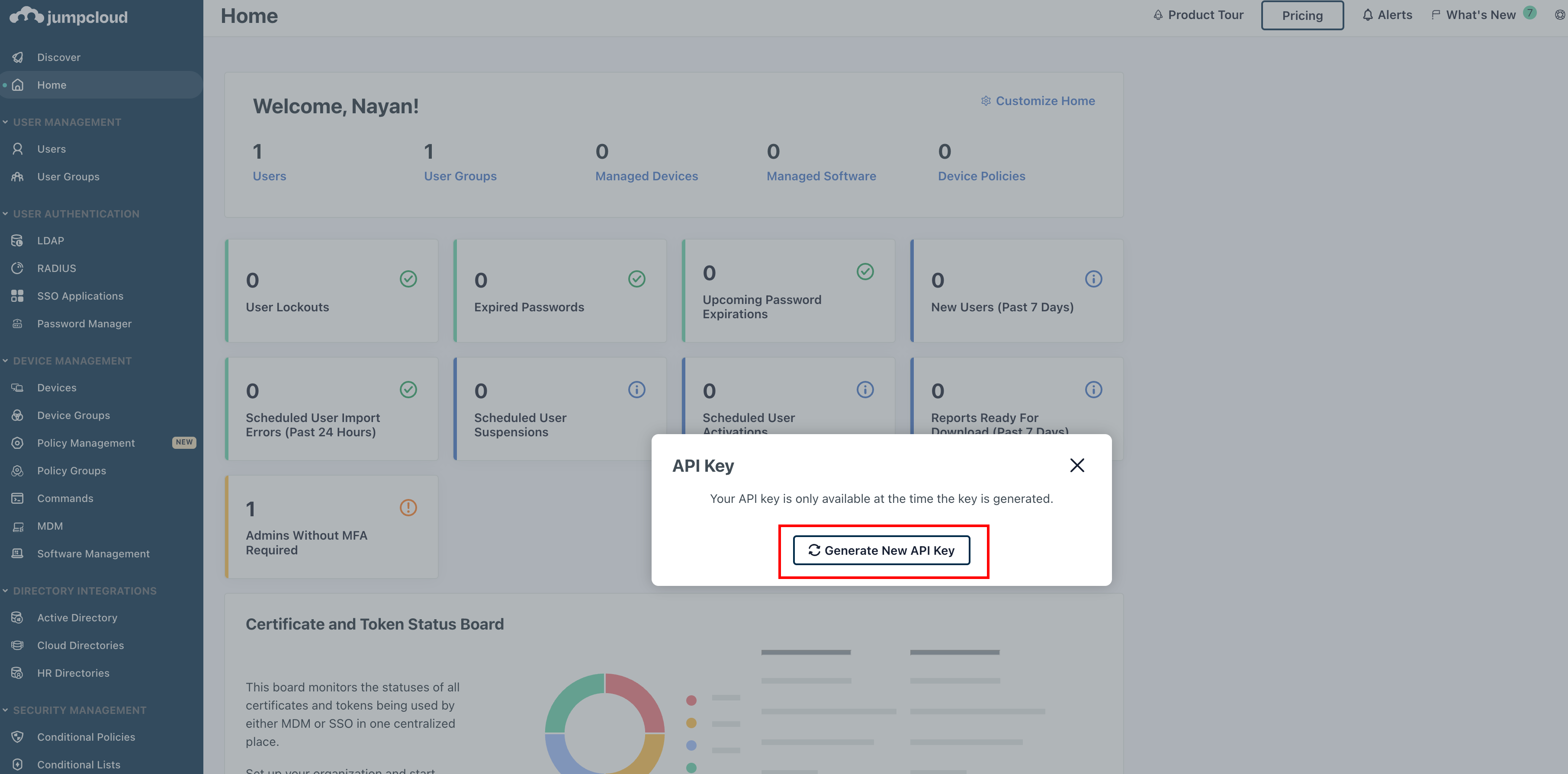Start the Product Tour

click(1198, 15)
